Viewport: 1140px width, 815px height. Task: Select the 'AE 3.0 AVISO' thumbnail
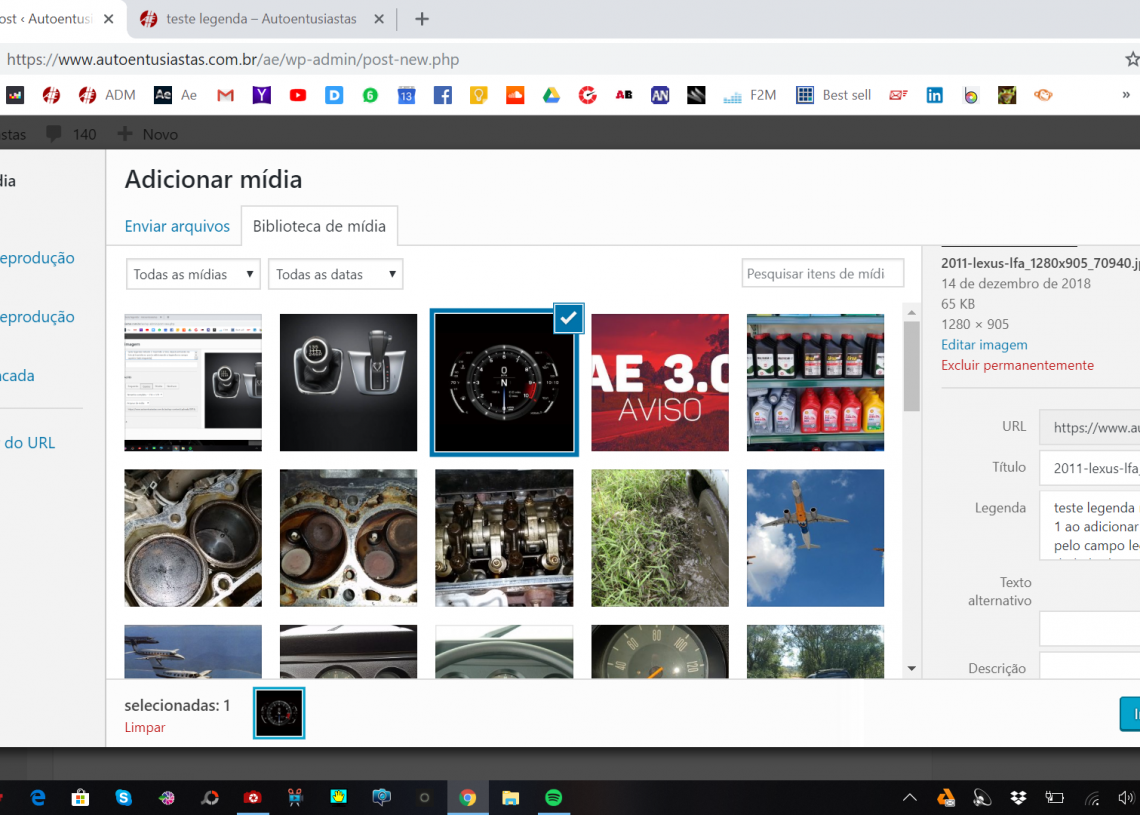tap(660, 383)
